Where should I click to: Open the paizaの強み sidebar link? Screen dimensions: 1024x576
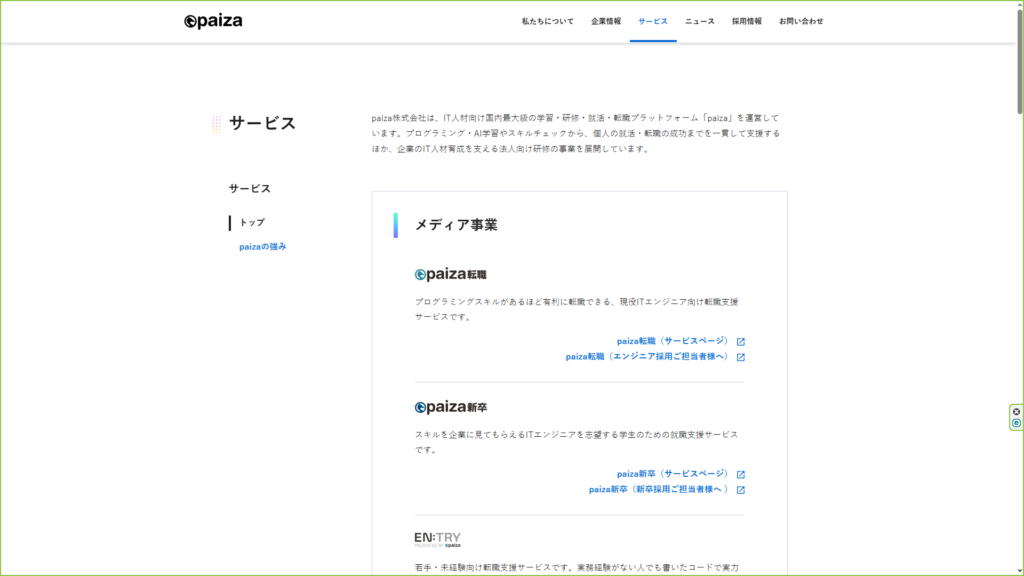point(263,247)
